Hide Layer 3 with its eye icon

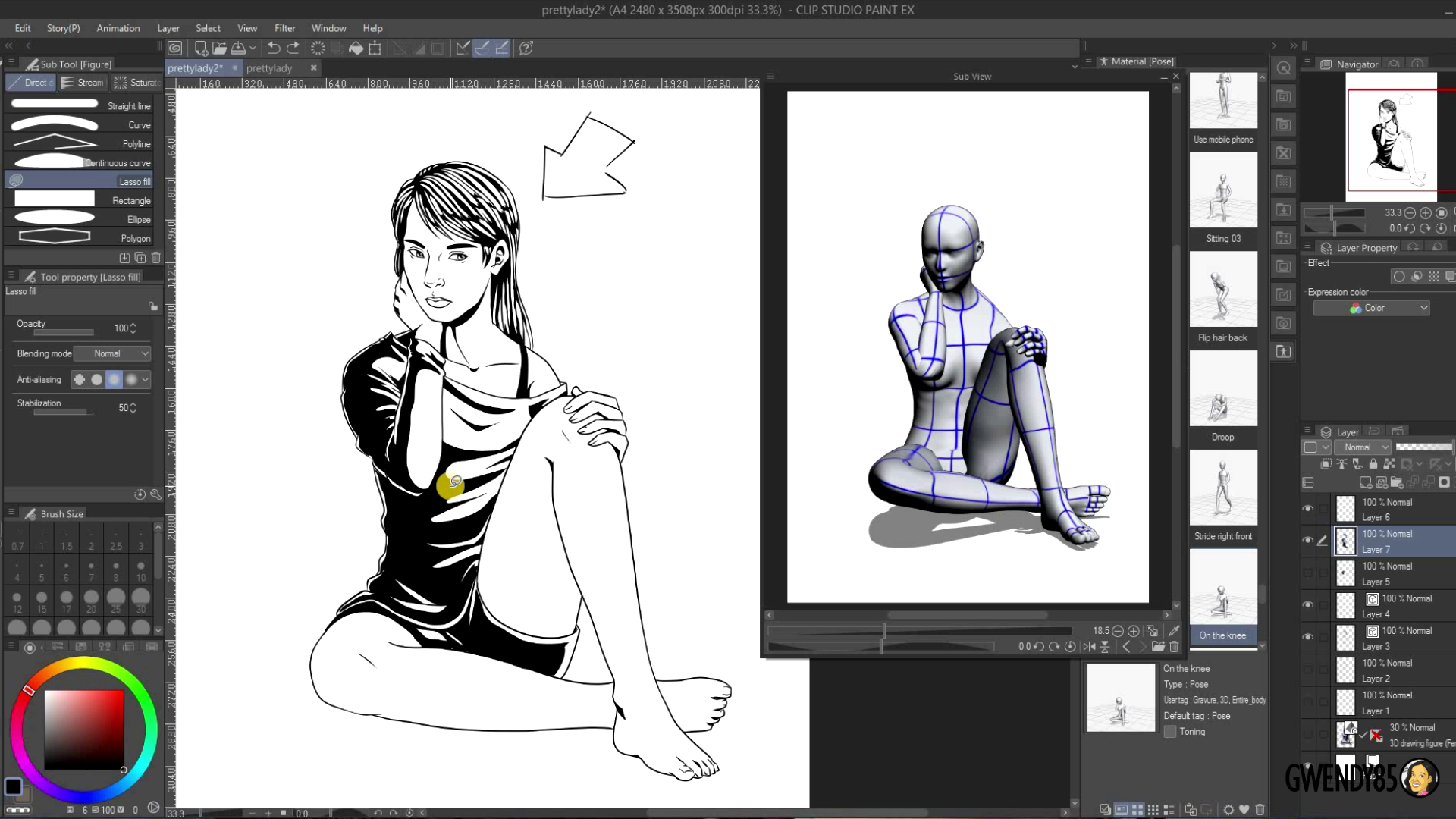1307,638
